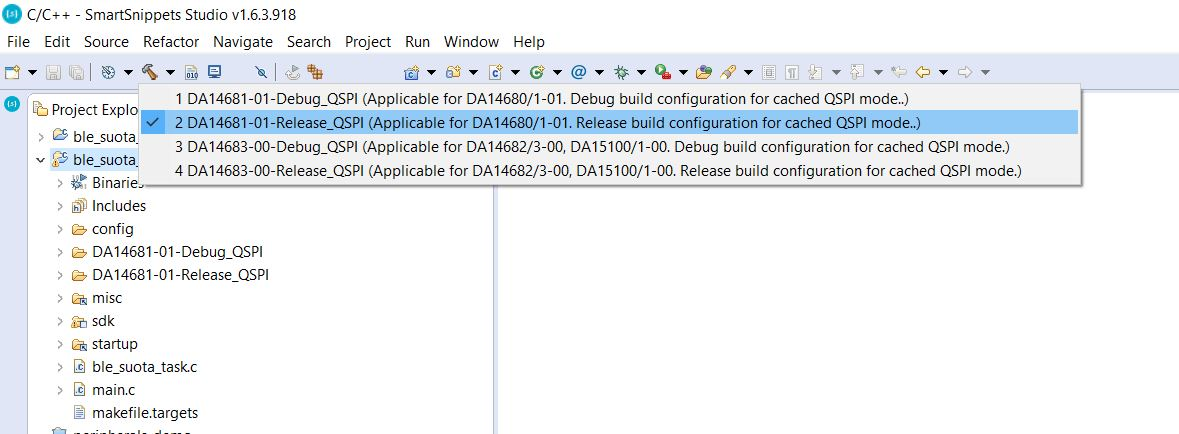This screenshot has height=434, width=1179.
Task: Click the orange grid blocks icon
Action: [315, 72]
